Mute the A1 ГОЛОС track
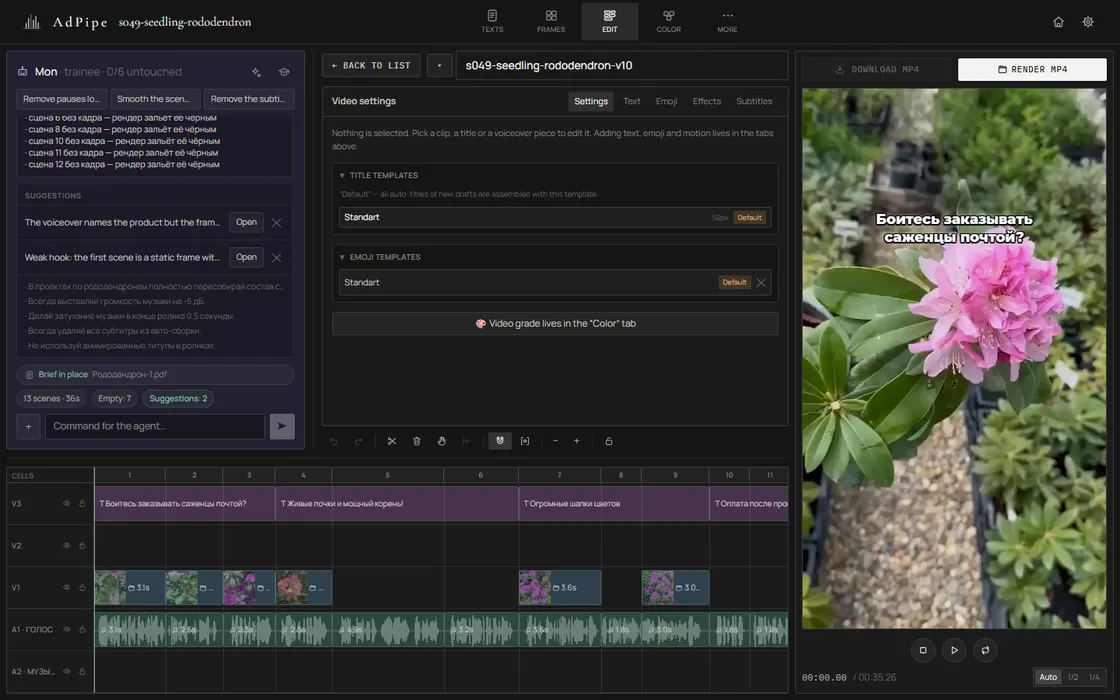This screenshot has width=1120, height=700. (66, 629)
